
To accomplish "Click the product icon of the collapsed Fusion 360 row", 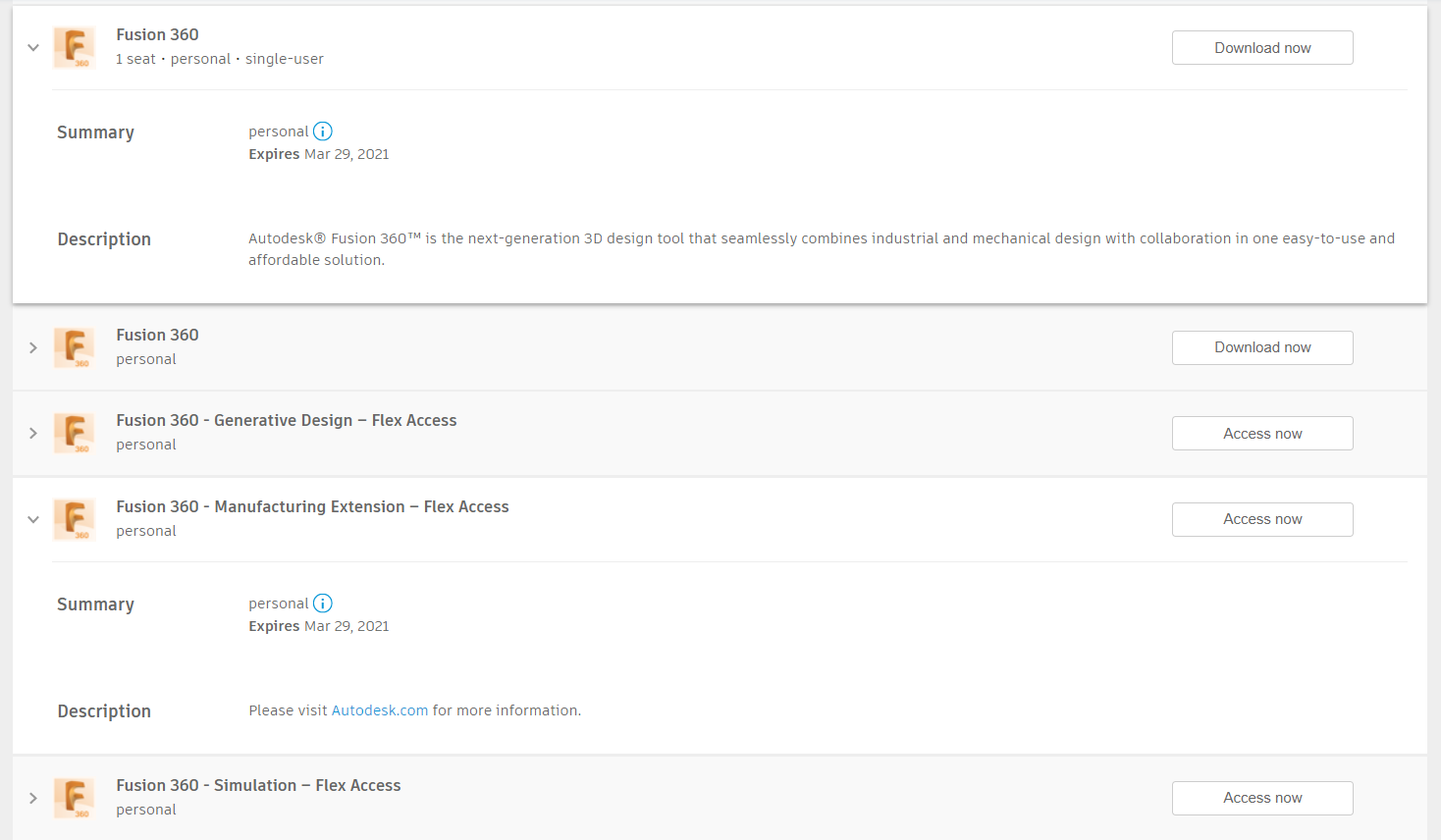I will point(75,347).
